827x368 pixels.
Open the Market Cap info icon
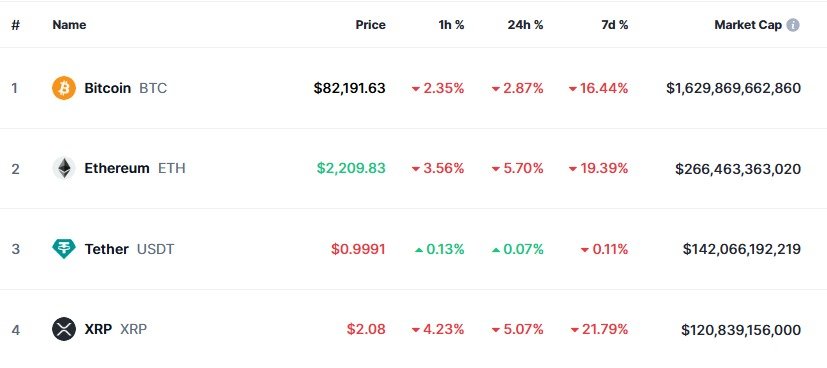coord(793,25)
